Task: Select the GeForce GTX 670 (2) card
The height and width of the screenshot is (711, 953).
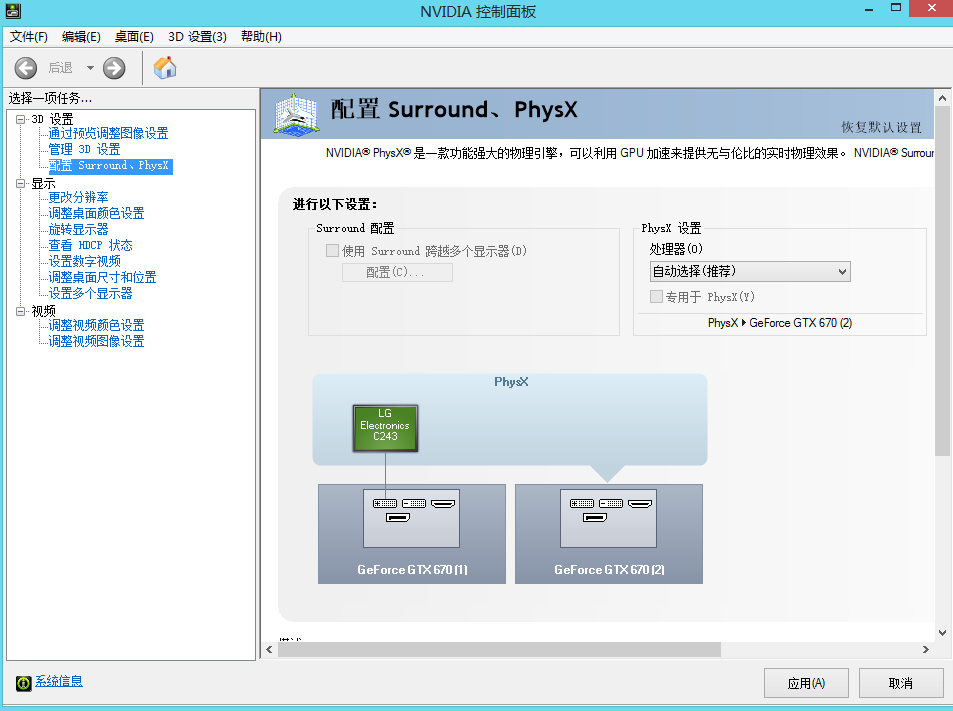Action: (608, 534)
